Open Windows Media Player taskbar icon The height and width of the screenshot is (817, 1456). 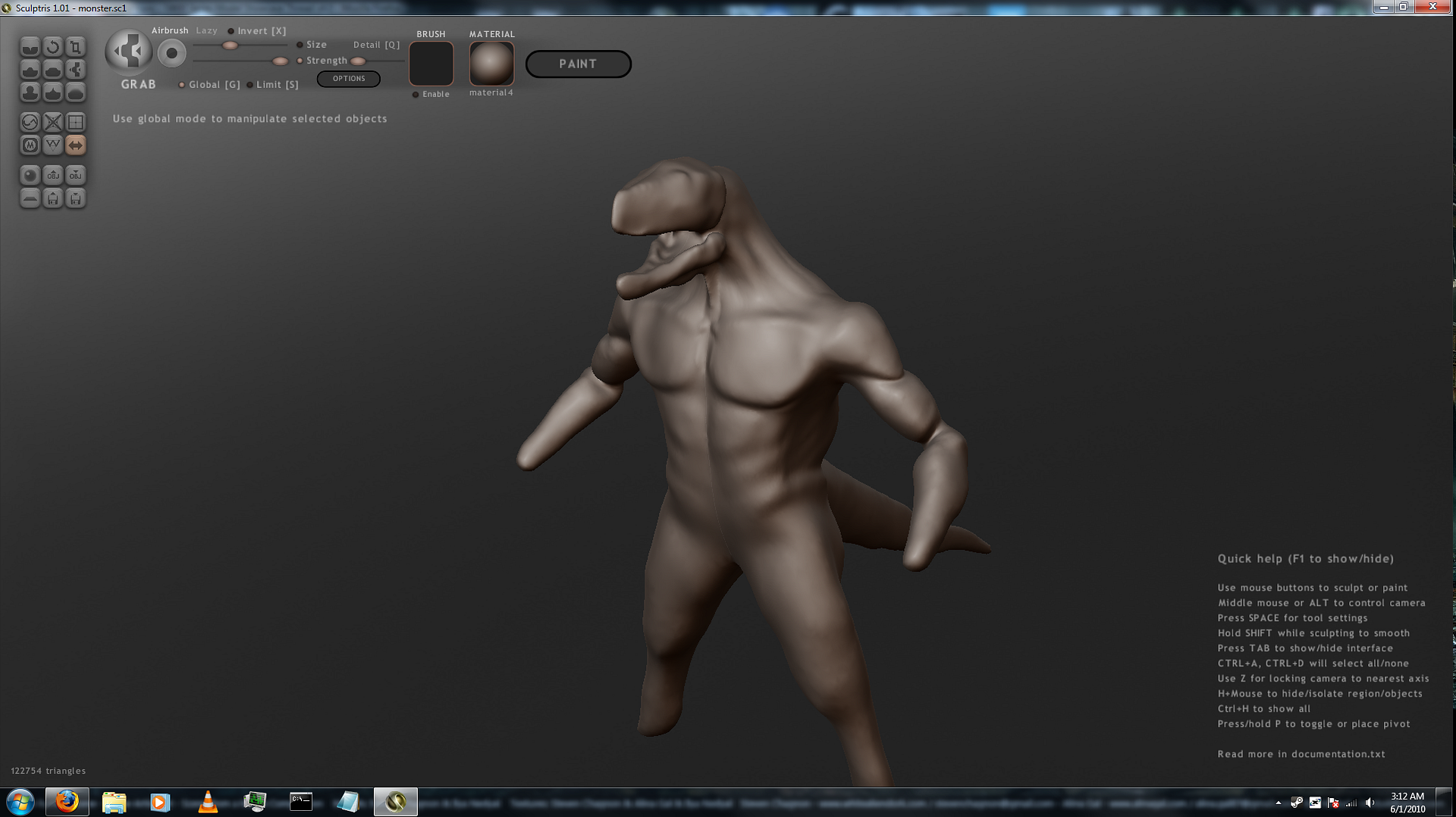tap(160, 802)
